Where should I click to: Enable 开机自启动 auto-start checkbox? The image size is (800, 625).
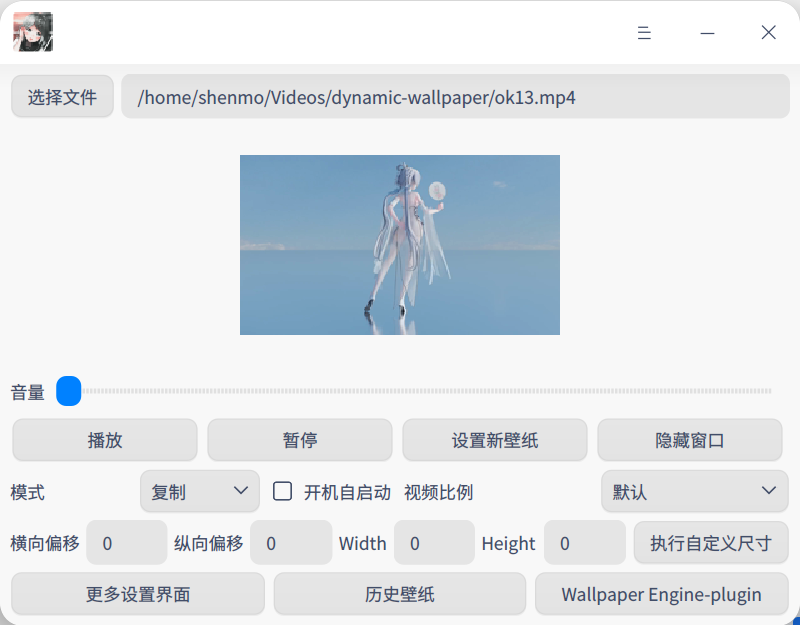pyautogui.click(x=282, y=491)
